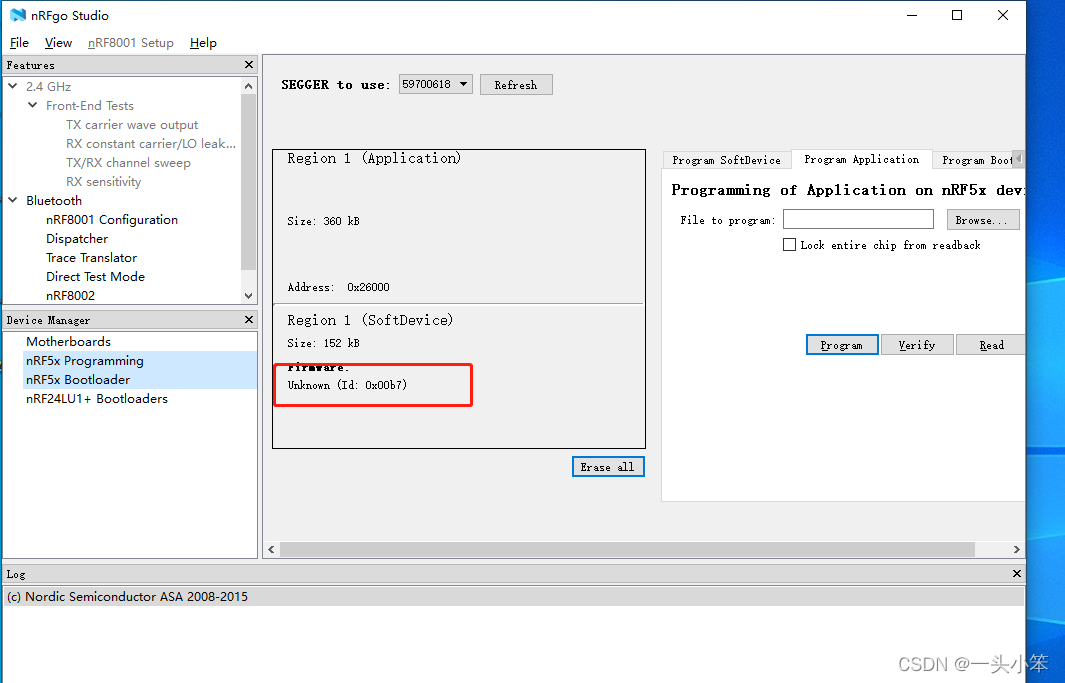The width and height of the screenshot is (1065, 683).
Task: Click horizontal scrollbar right arrow
Action: click(1017, 549)
